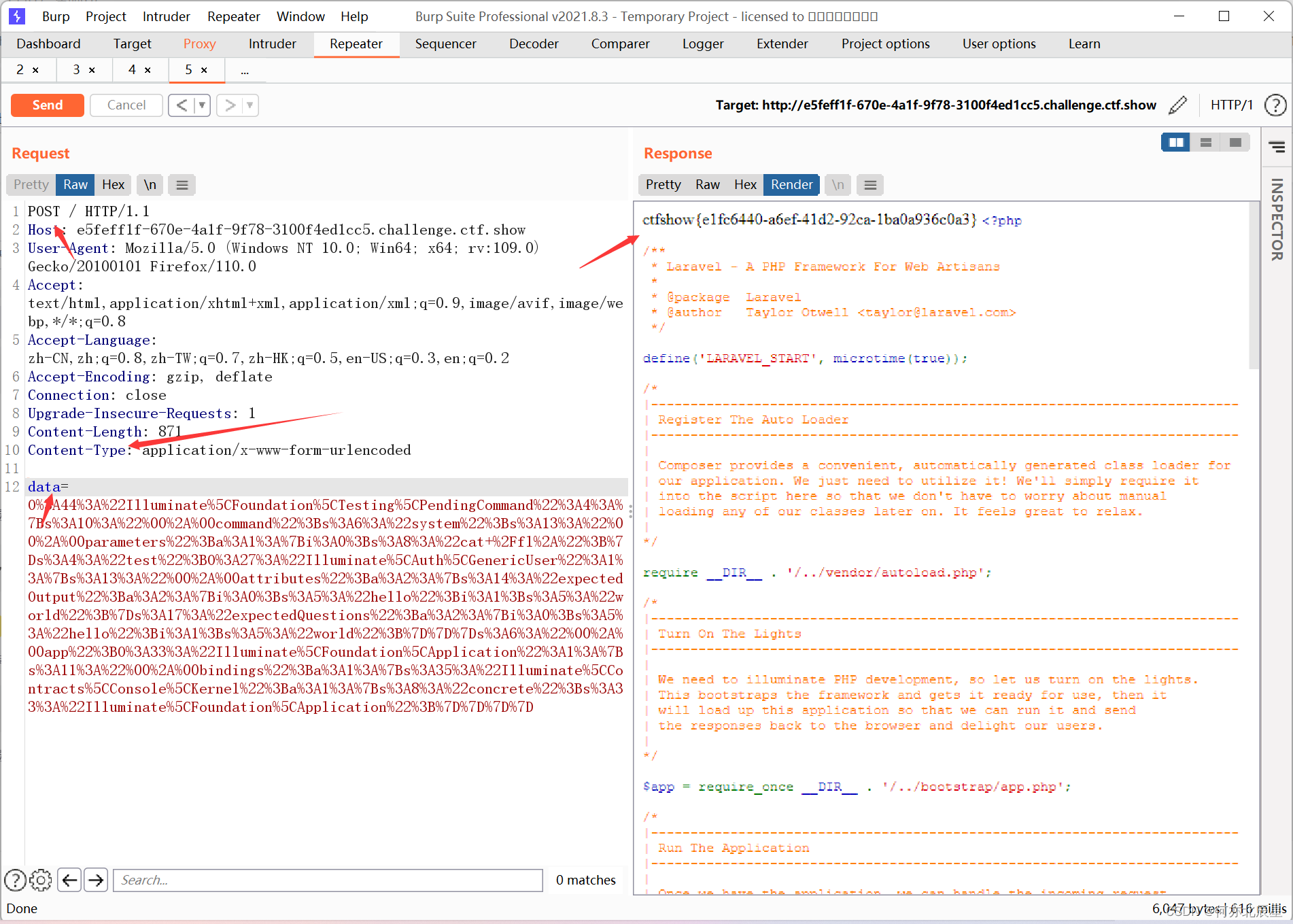Open the Help menu
Screen dimensions: 1293x924
pos(354,16)
